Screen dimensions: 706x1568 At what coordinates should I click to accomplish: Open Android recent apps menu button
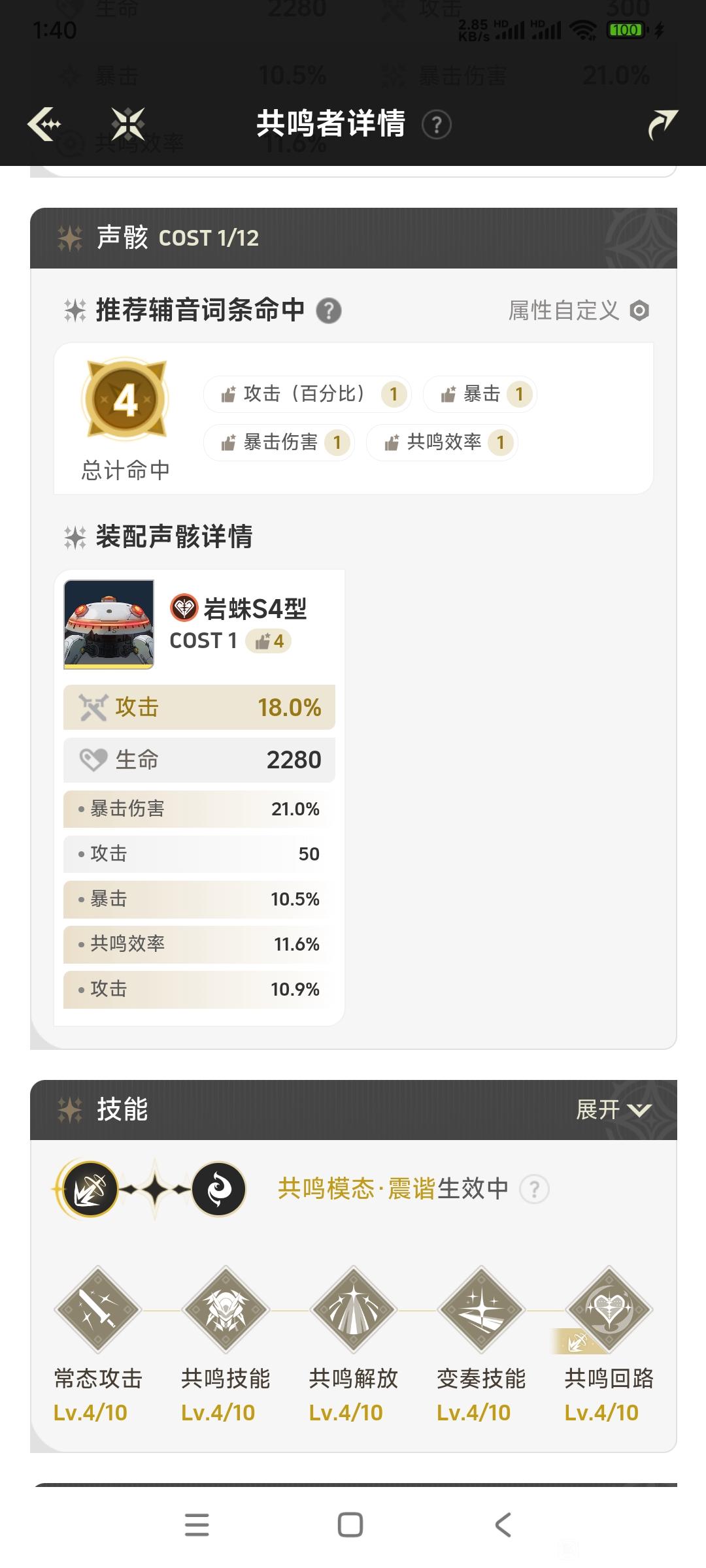click(197, 1524)
